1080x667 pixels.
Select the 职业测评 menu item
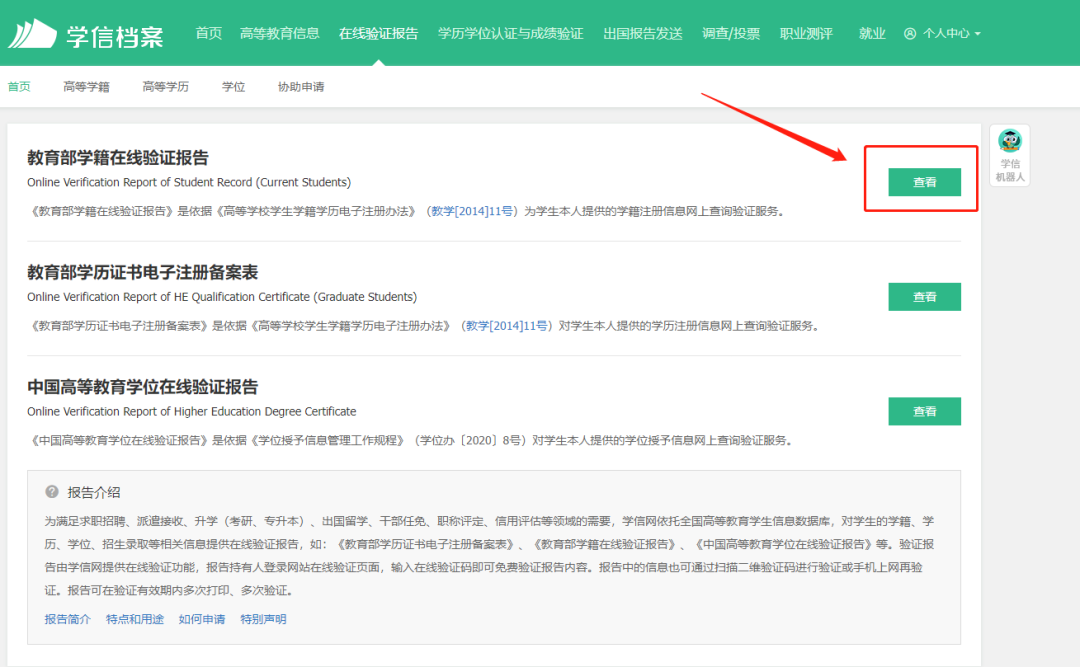click(x=806, y=33)
